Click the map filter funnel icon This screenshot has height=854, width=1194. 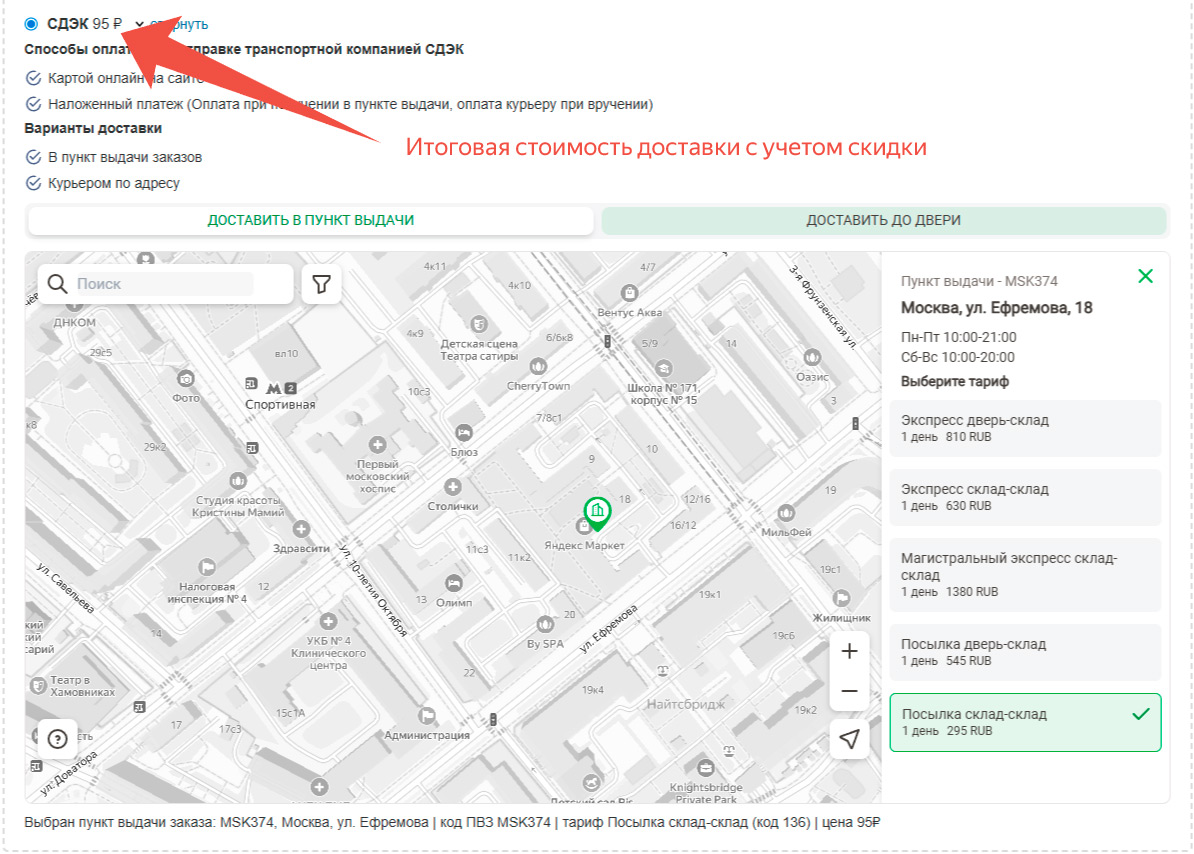point(321,284)
